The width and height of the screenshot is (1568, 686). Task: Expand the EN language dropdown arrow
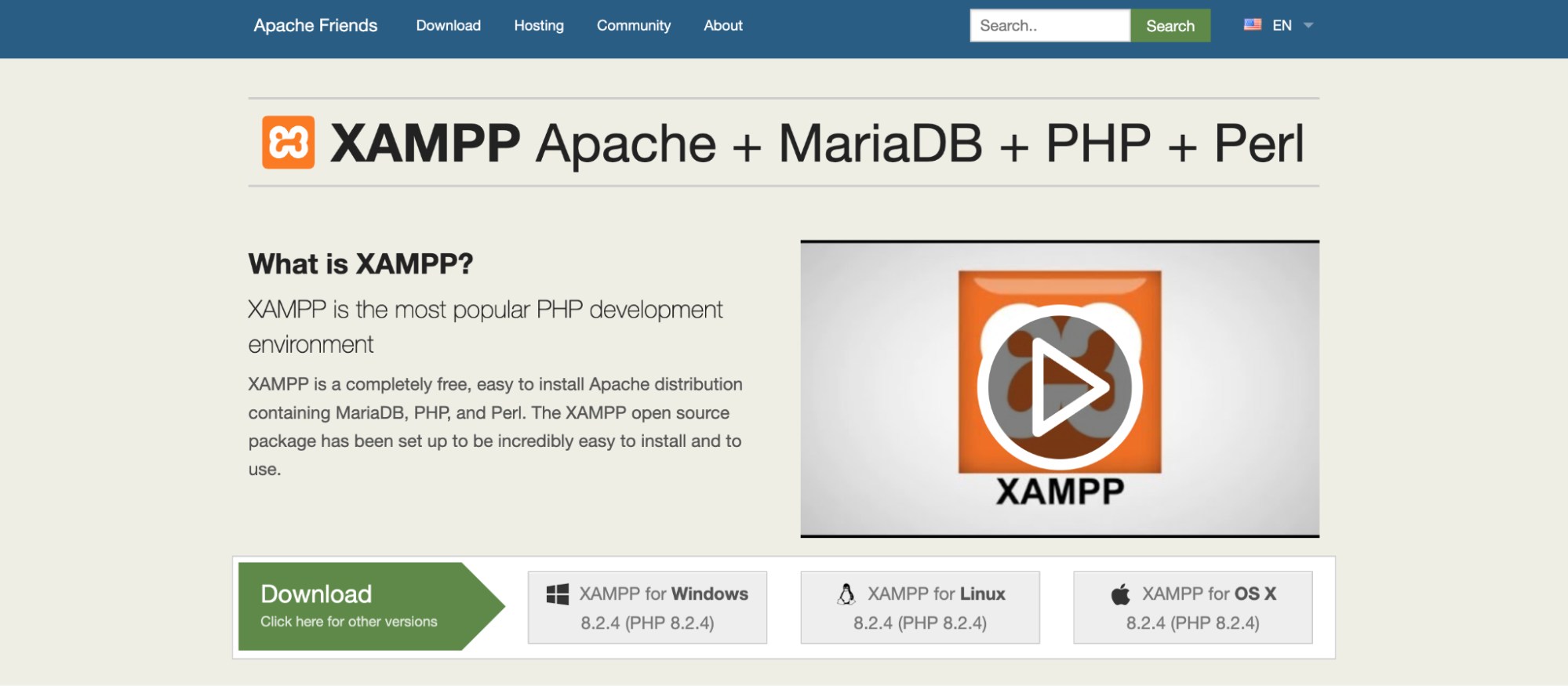point(1308,25)
